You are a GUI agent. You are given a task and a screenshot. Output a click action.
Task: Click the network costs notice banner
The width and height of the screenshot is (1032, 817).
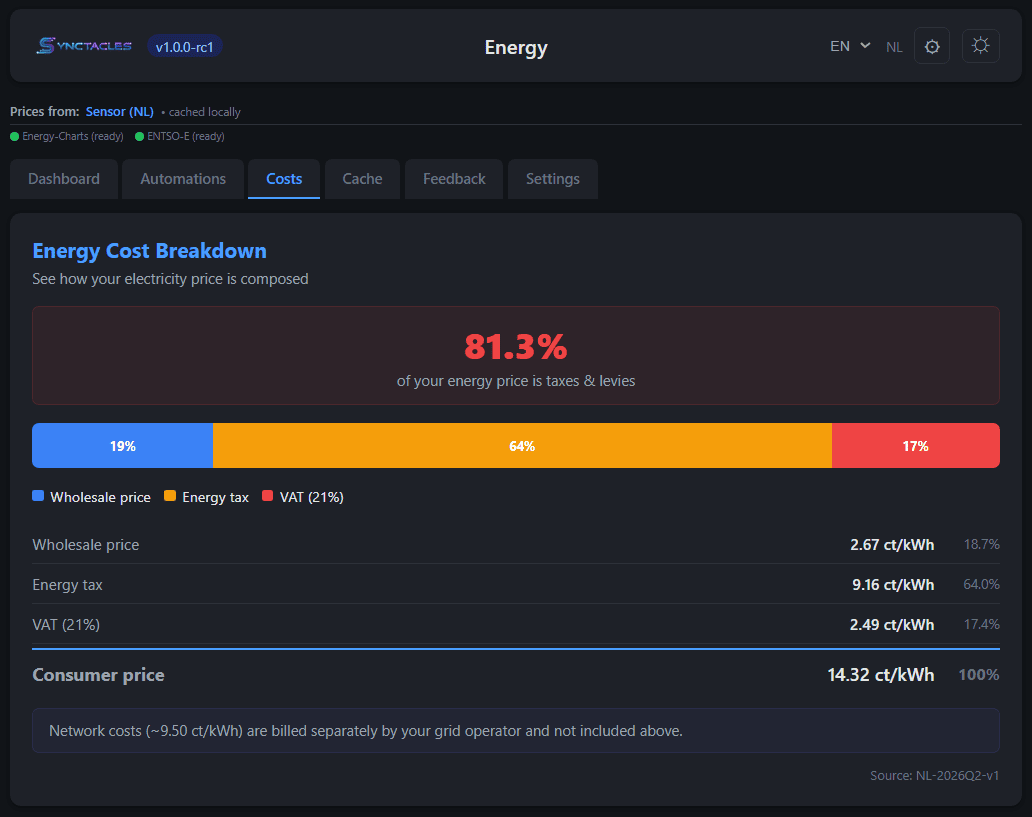click(x=516, y=730)
